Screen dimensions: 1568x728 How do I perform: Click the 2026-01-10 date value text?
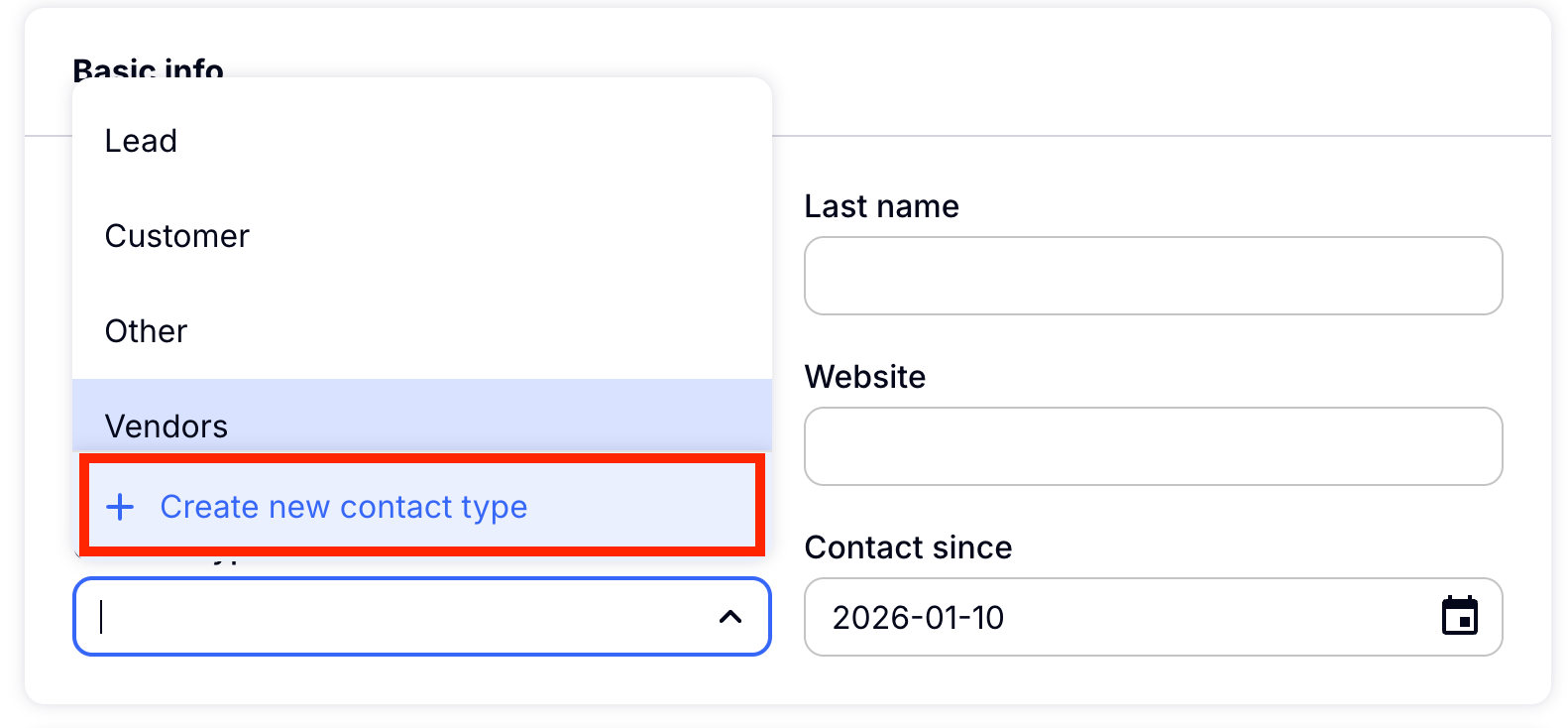(x=918, y=618)
